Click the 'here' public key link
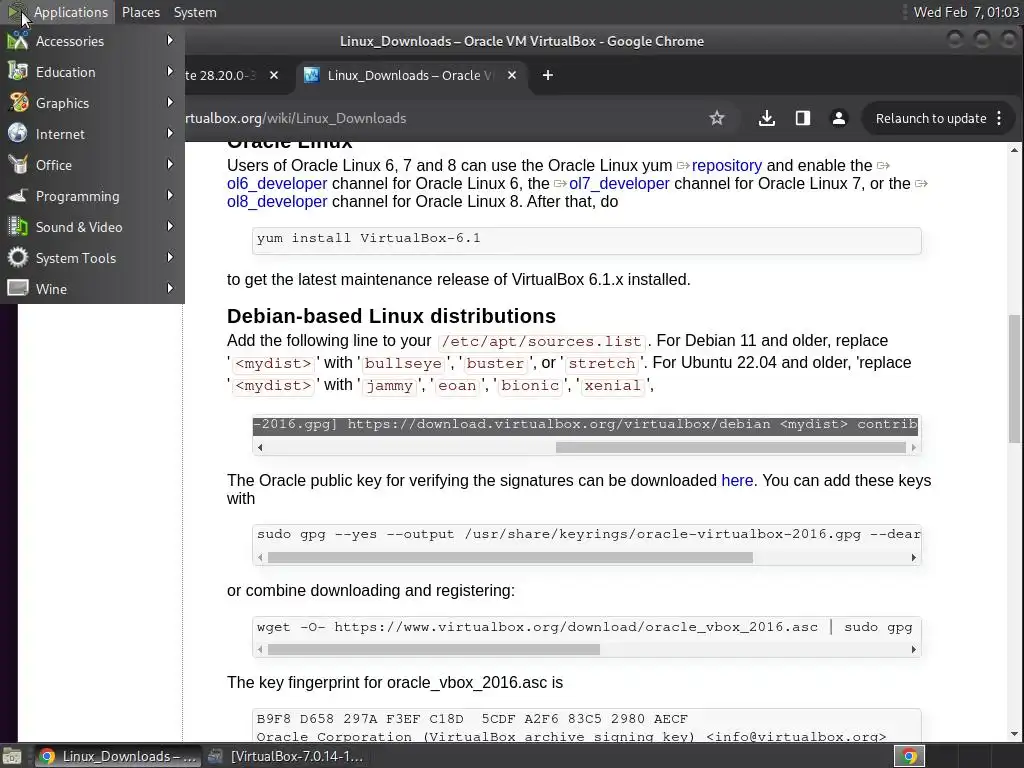Screen dimensions: 1024x768 click(x=737, y=481)
